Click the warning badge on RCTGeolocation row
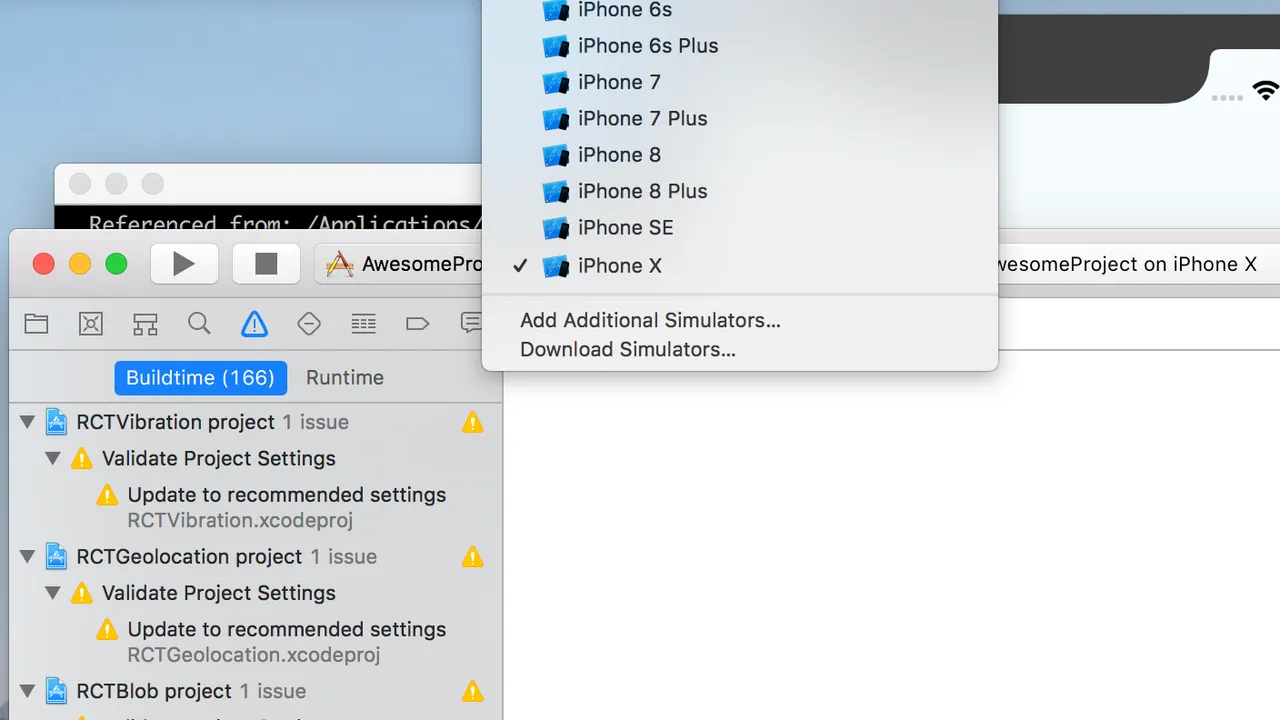Viewport: 1280px width, 720px height. (473, 557)
